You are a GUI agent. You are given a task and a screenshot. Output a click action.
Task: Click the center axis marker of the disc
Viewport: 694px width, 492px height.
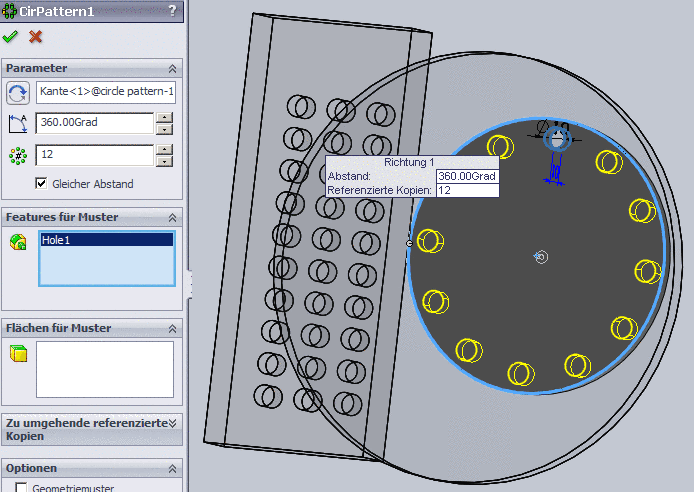[540, 257]
